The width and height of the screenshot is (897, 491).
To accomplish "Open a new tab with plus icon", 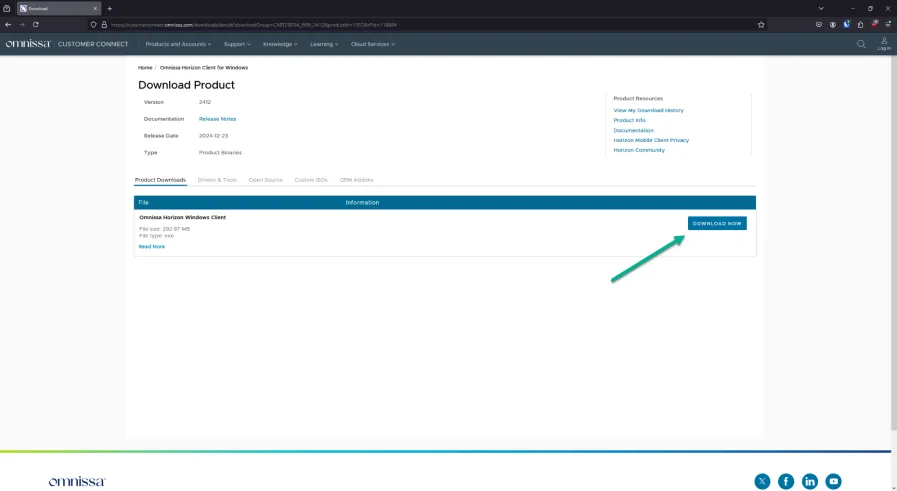I will tap(110, 9).
